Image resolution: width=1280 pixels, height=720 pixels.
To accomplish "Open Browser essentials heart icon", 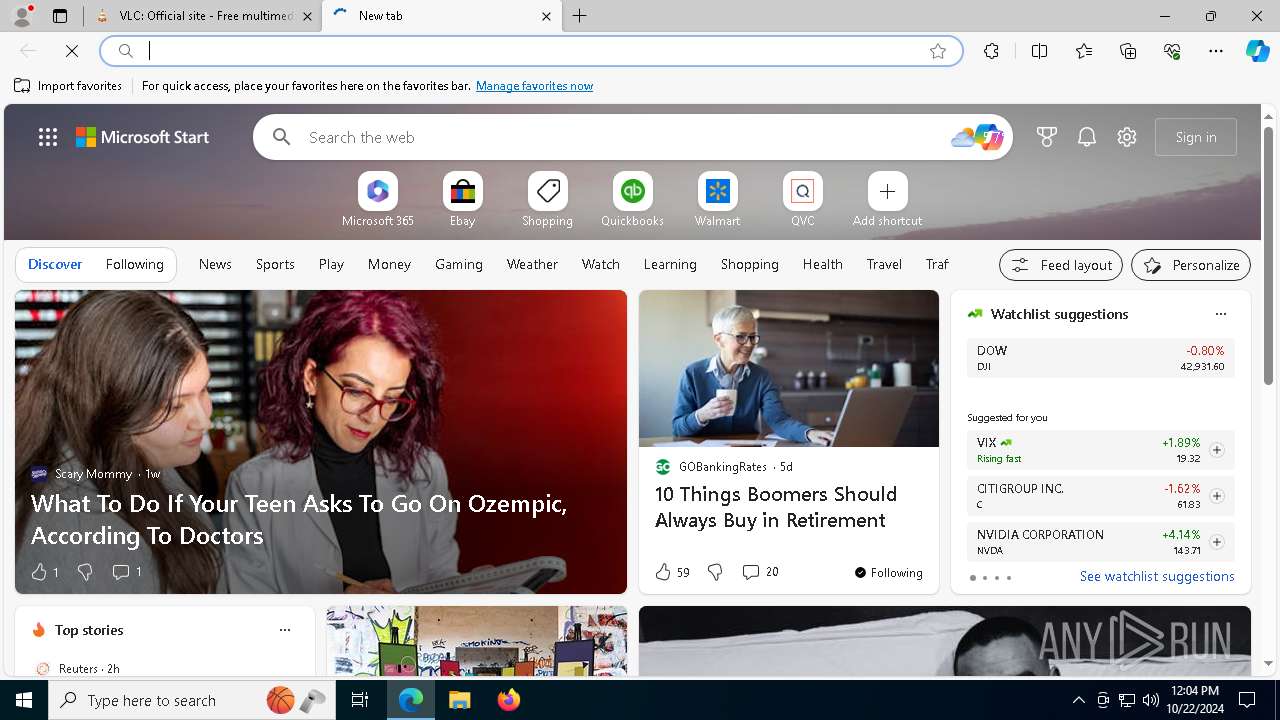I will [x=1172, y=51].
